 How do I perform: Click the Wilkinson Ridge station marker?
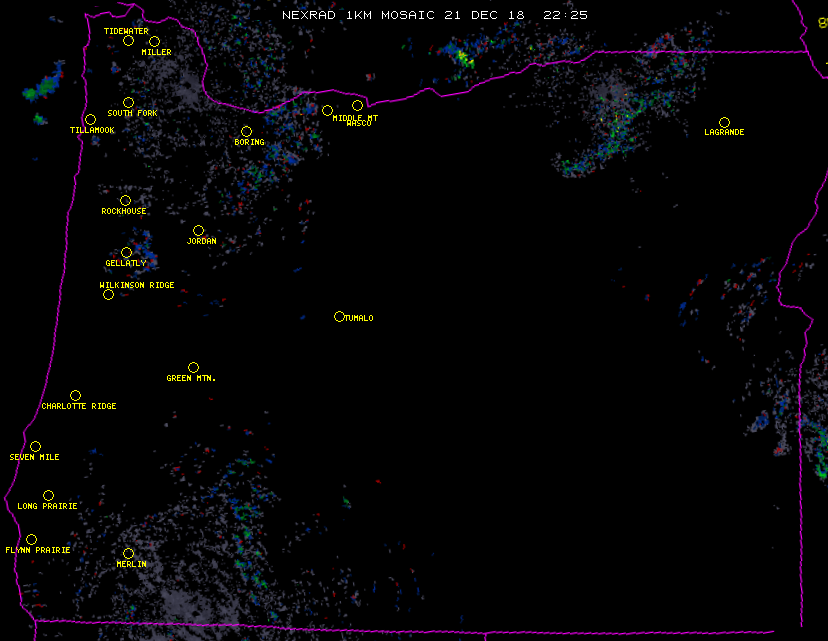click(108, 294)
